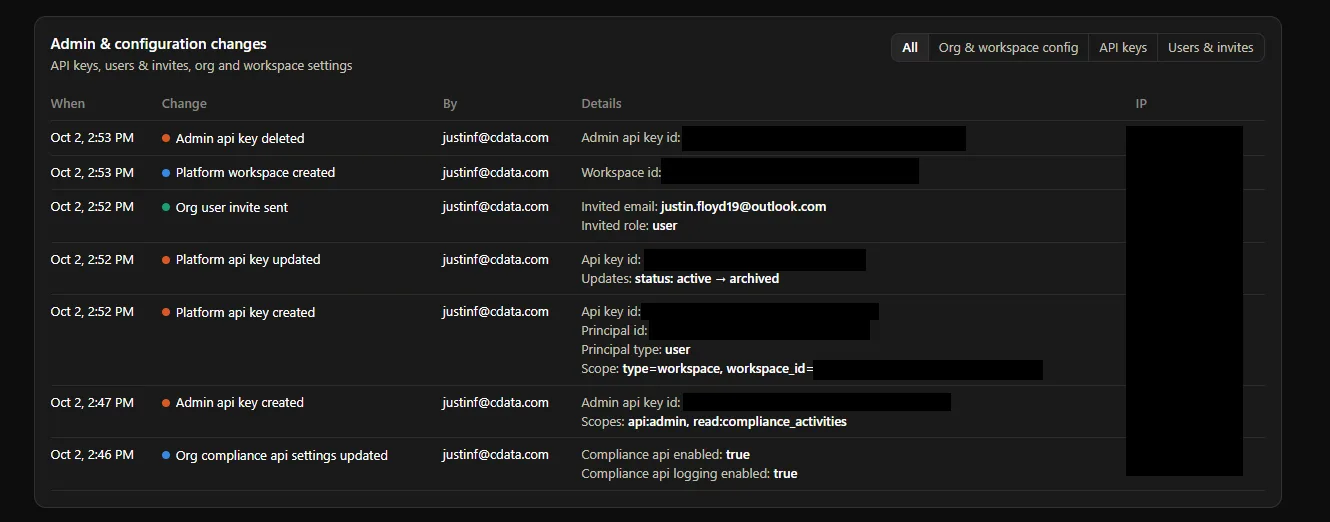This screenshot has height=522, width=1330.
Task: Click the api:admin, read:compliance_activities scopes text
Action: pos(737,422)
